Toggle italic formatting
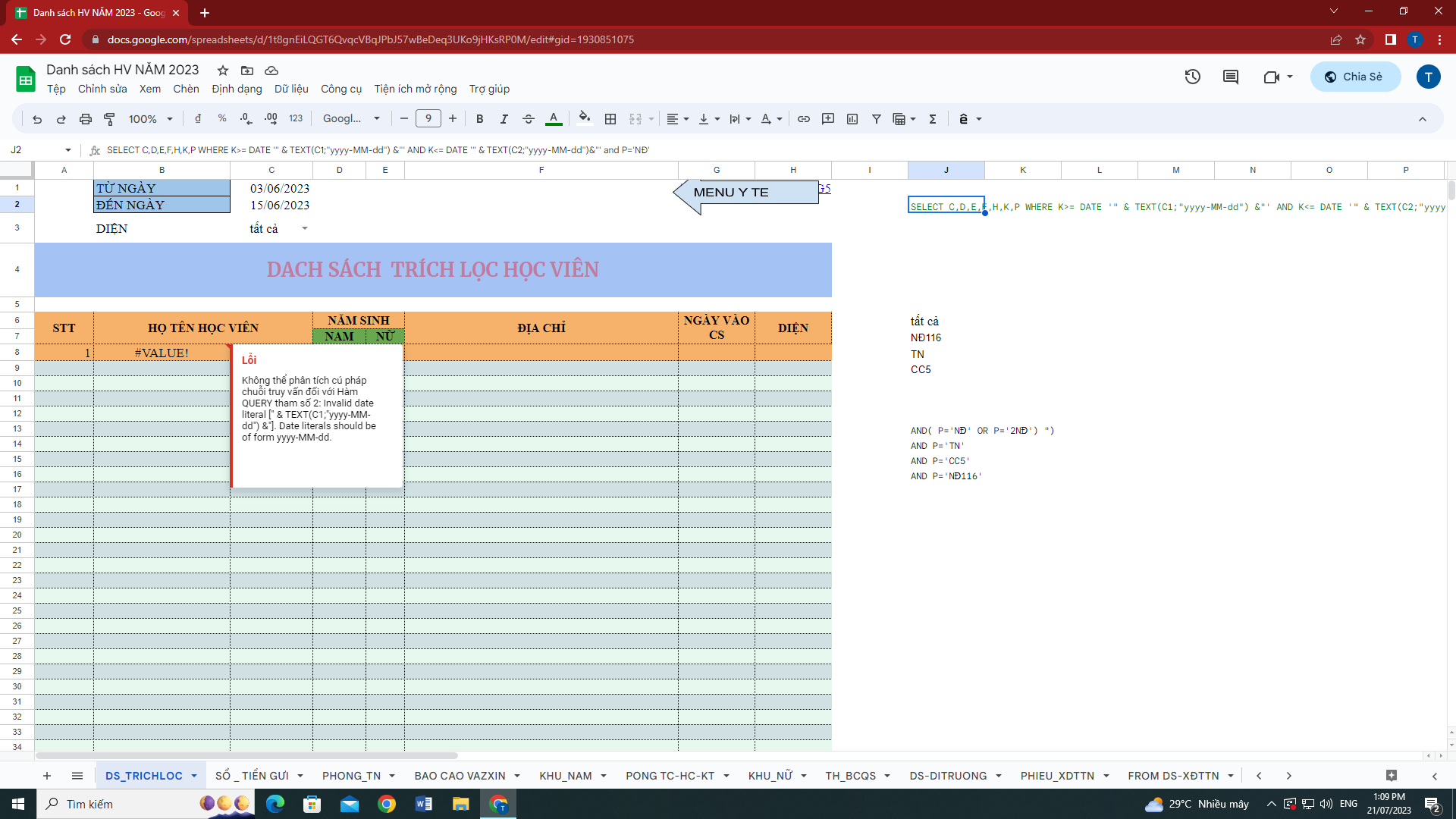The image size is (1456, 819). (504, 119)
